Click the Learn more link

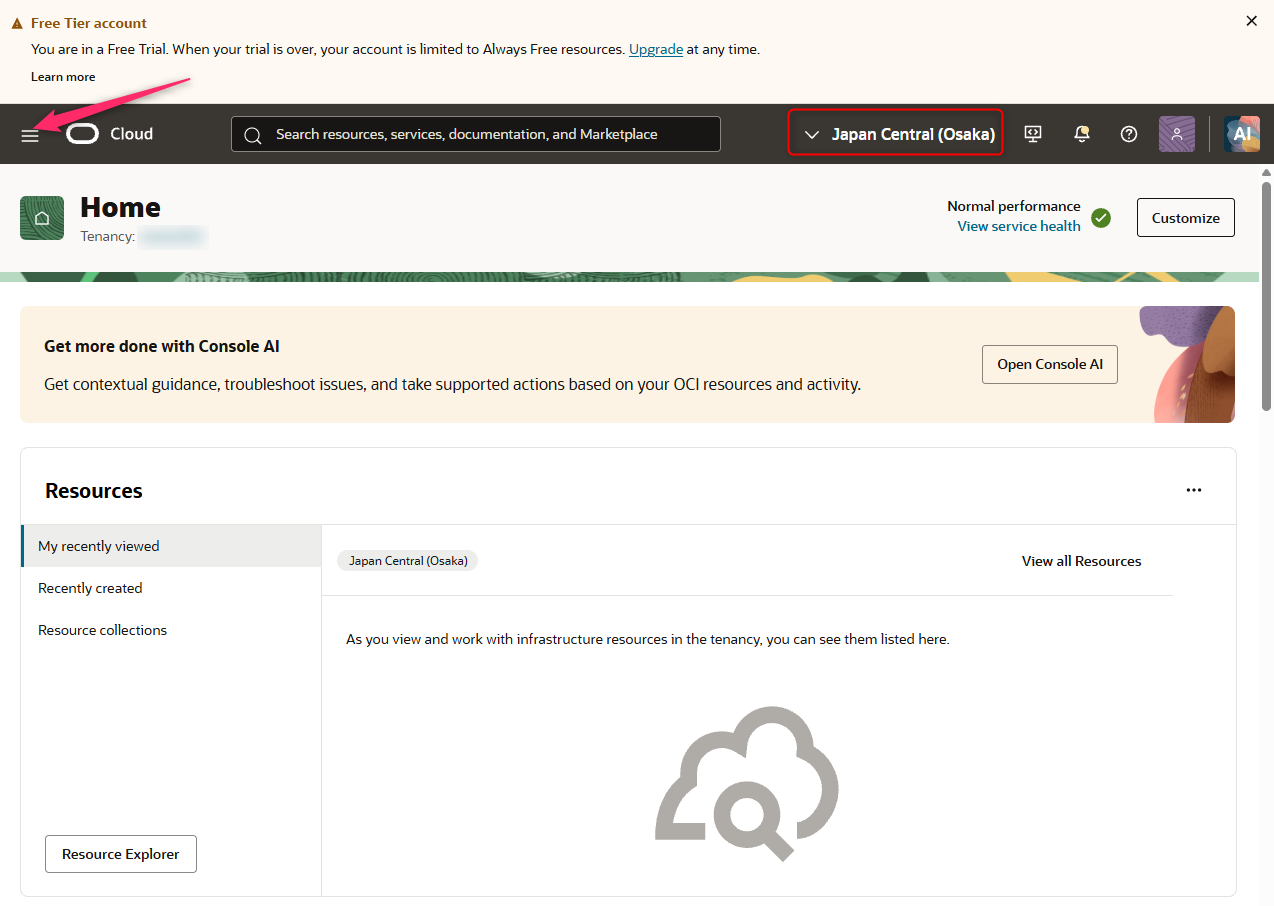(63, 77)
